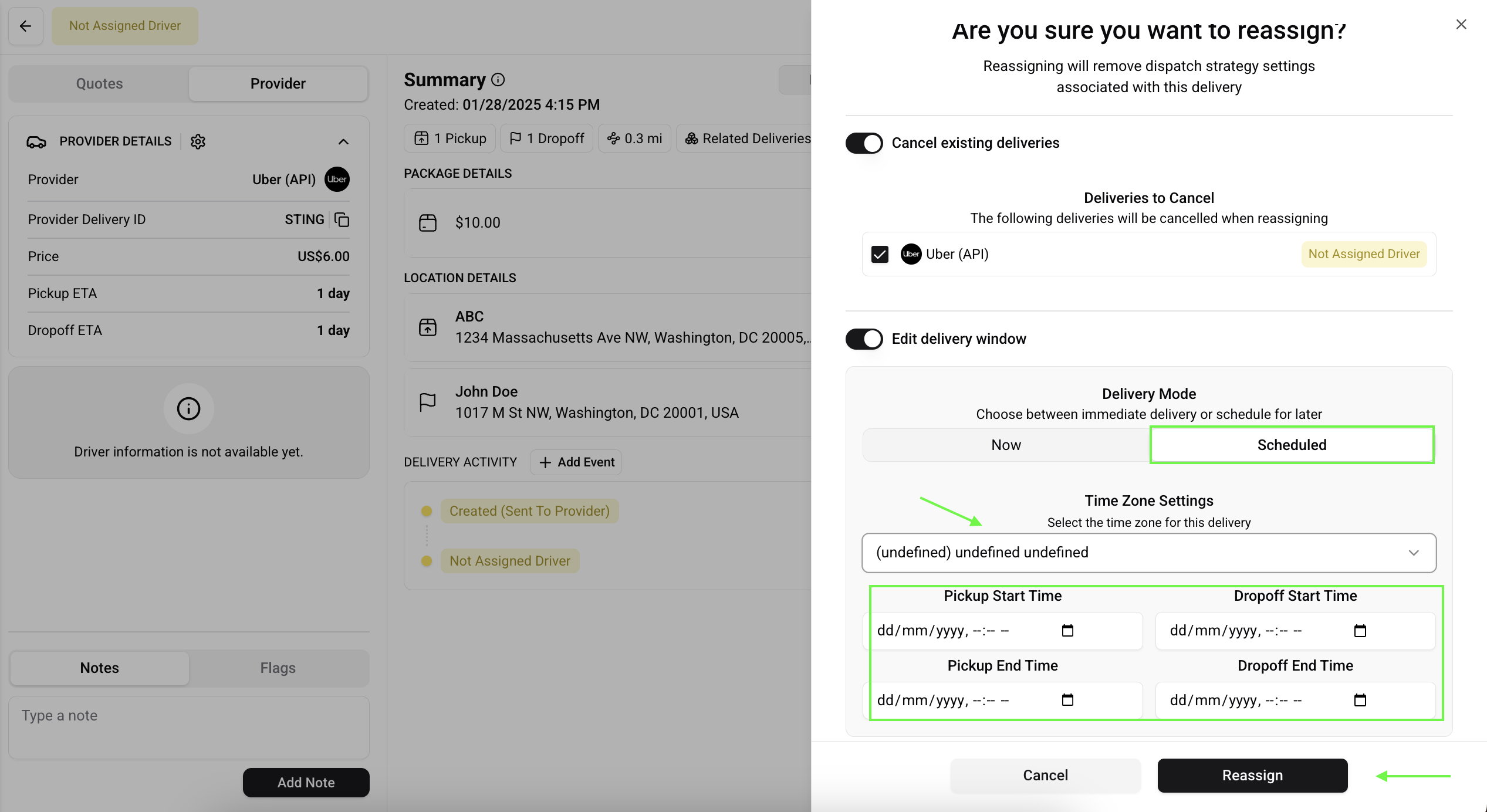Open Dropoff Start Time calendar picker
The image size is (1487, 812).
[1360, 631]
